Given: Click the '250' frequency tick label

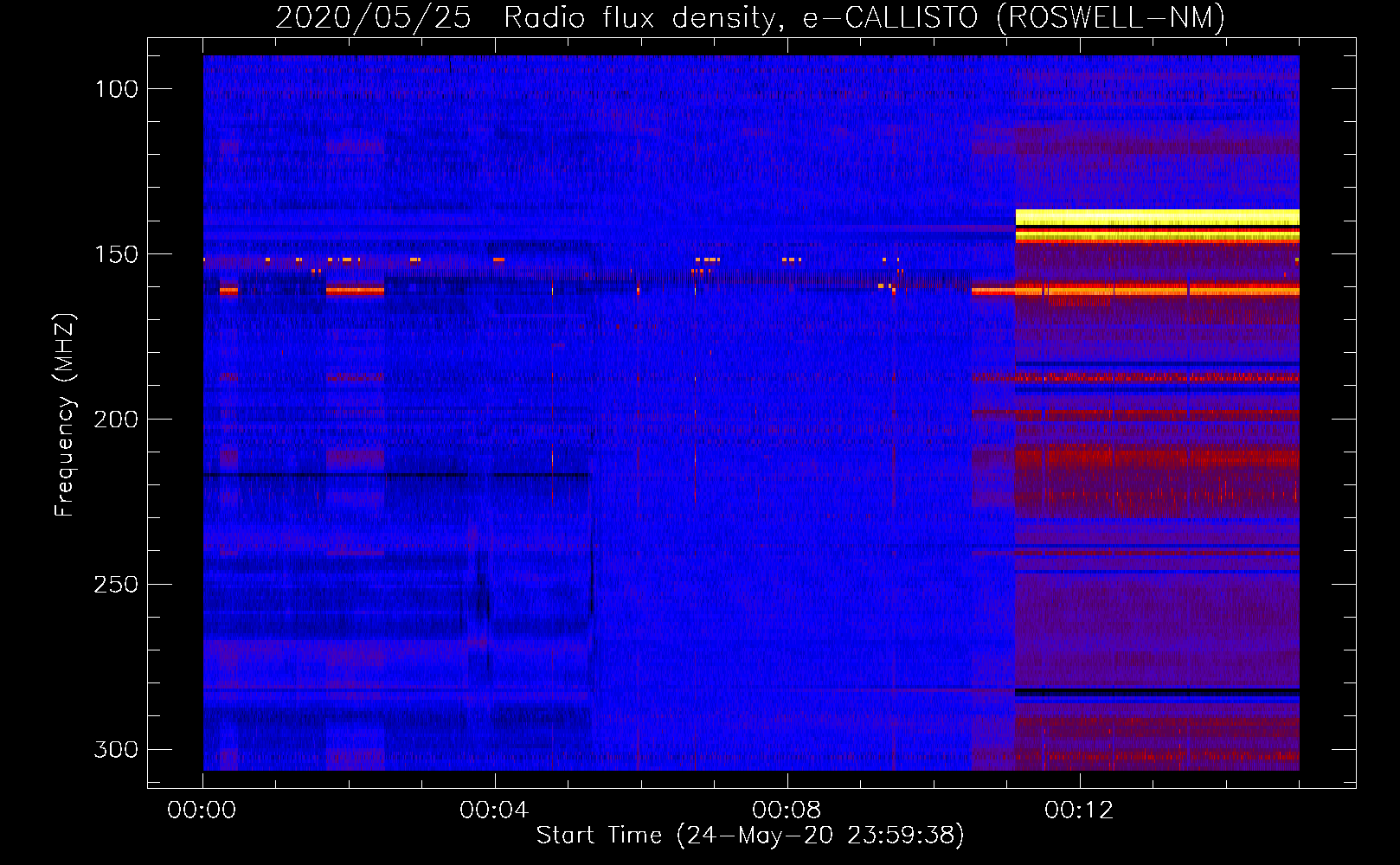Looking at the screenshot, I should [116, 585].
